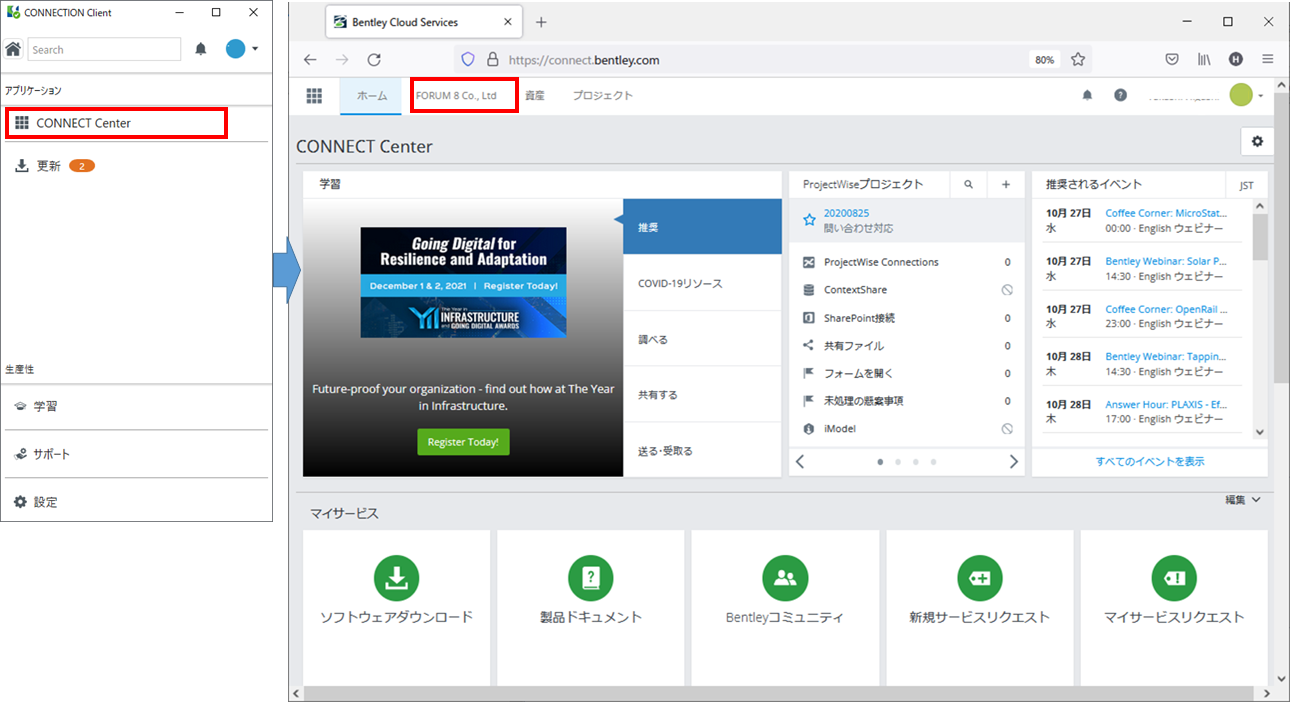
Task: Open notifications bell in CONNECTION Client
Action: click(201, 49)
